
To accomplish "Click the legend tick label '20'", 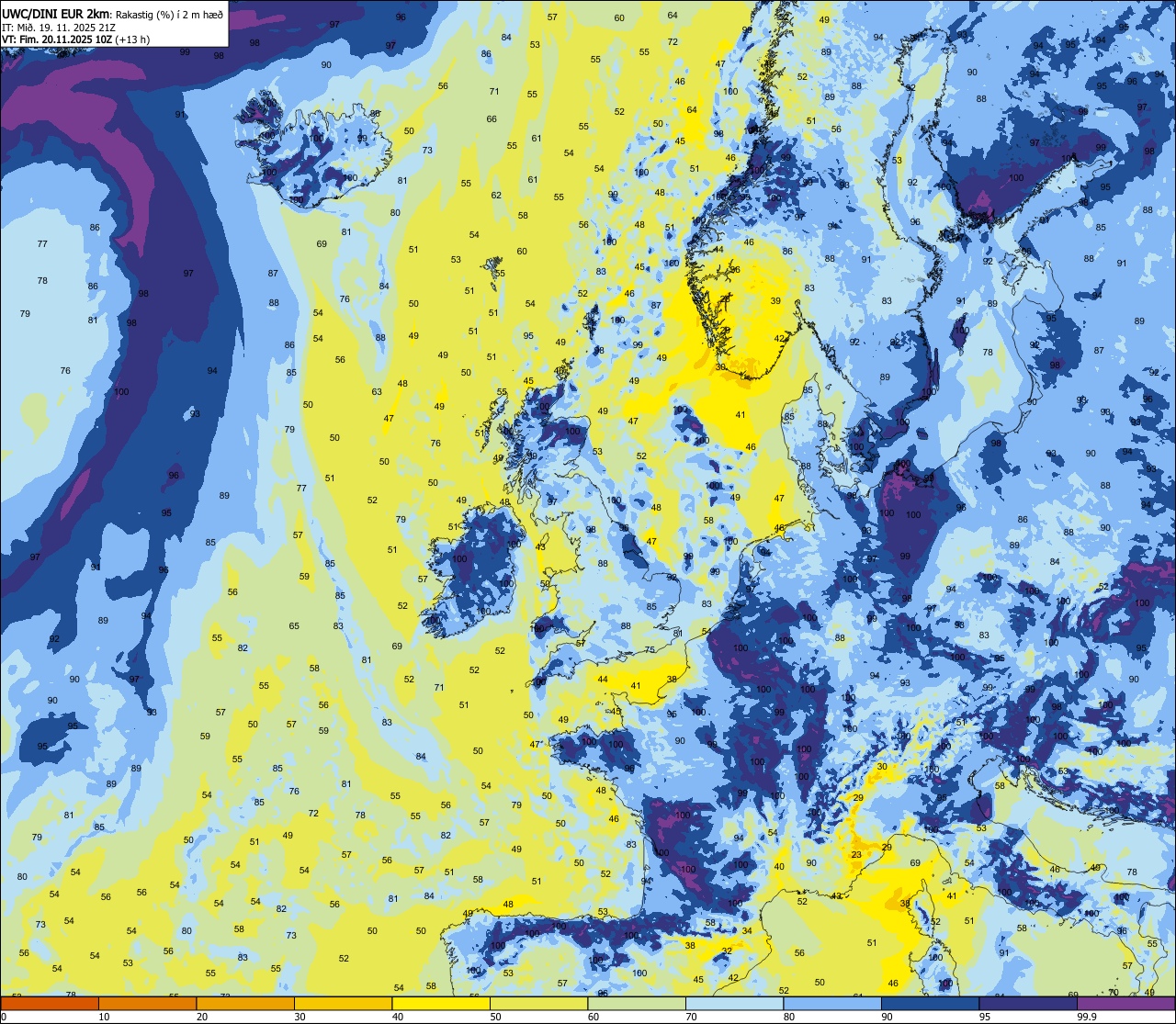I will click(202, 1017).
